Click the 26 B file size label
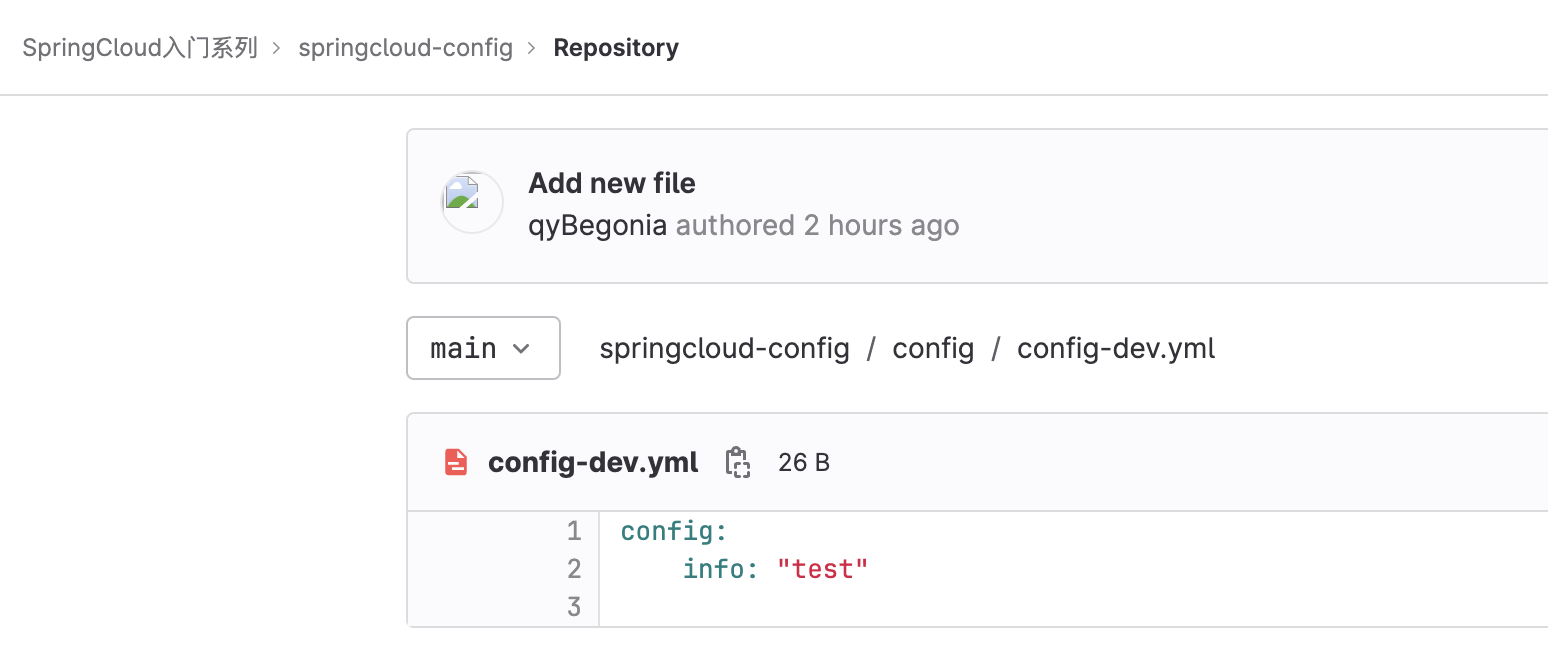Image resolution: width=1548 pixels, height=666 pixels. [803, 462]
